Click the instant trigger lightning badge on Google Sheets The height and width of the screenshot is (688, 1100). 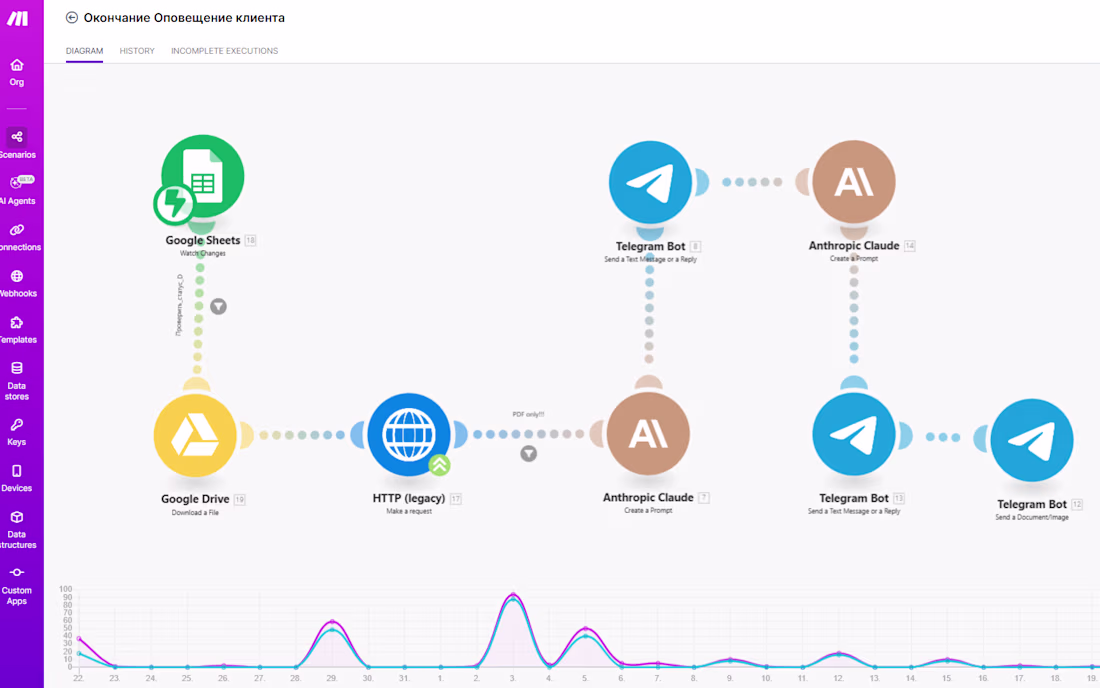point(173,204)
